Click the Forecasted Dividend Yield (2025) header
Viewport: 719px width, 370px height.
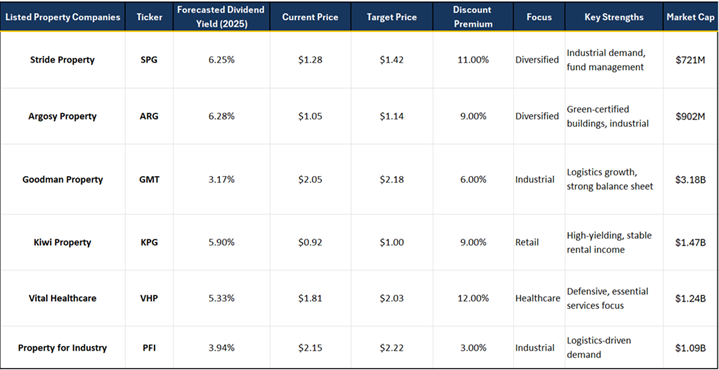point(221,17)
